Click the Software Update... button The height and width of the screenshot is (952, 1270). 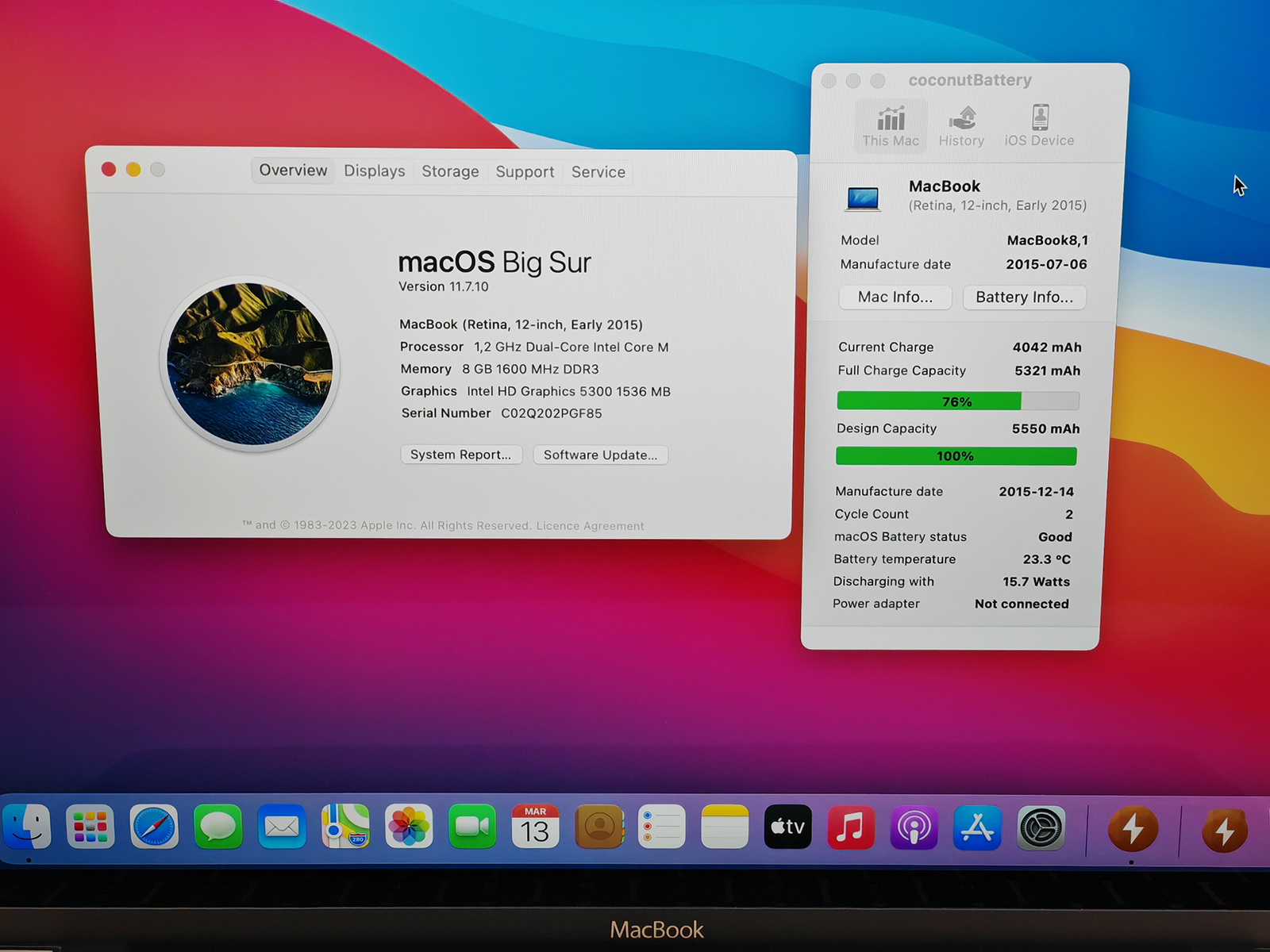click(x=600, y=455)
